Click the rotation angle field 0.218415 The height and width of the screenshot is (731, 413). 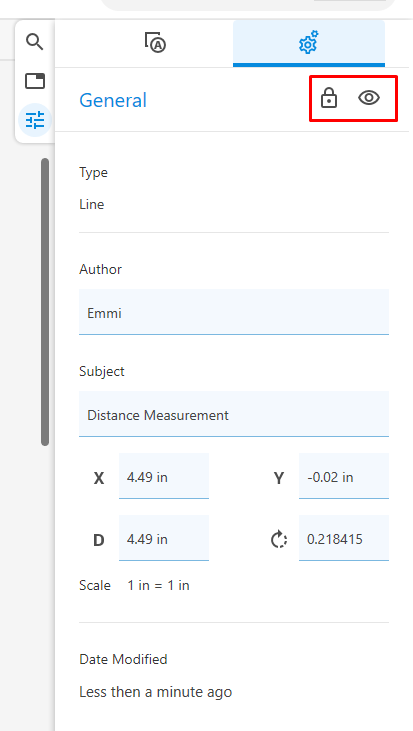click(x=344, y=538)
